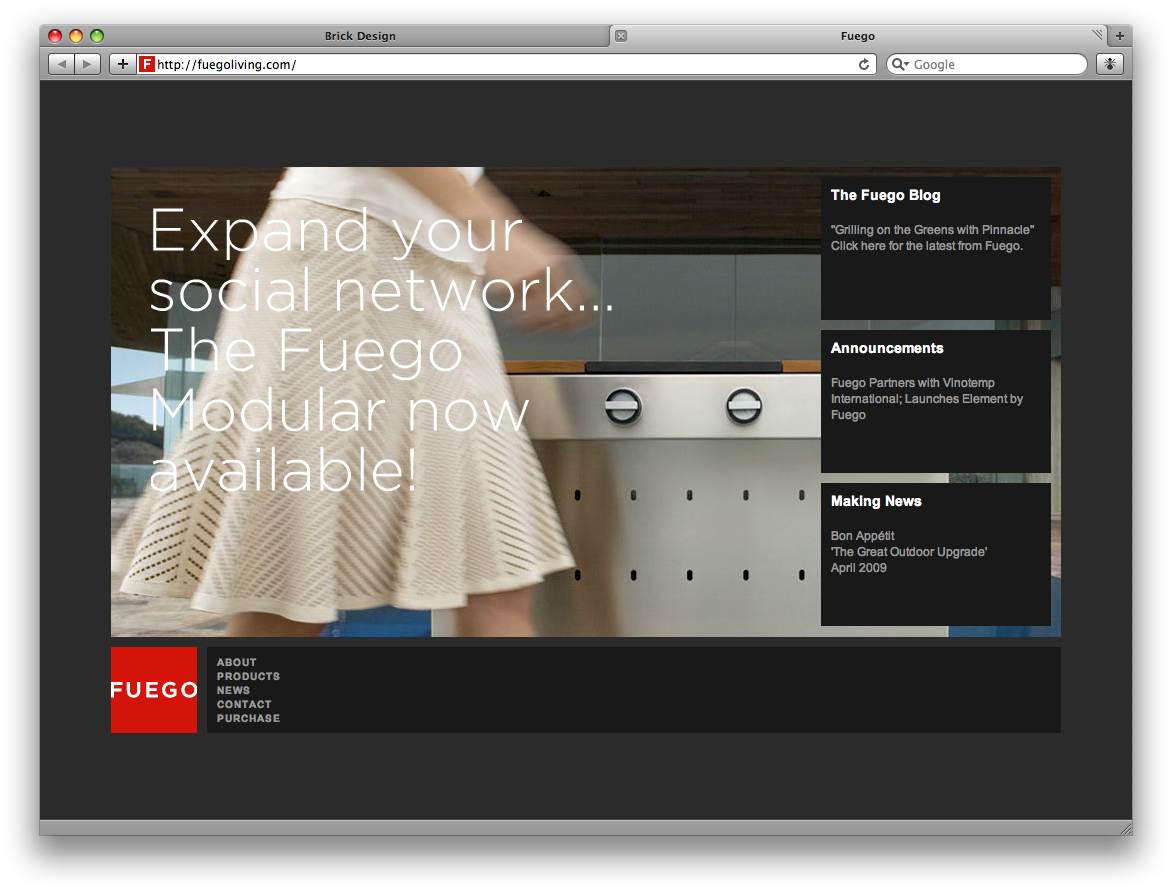Image resolution: width=1172 pixels, height=890 pixels.
Task: Read the Fuego Partners with Vinotemp announcement
Action: point(927,399)
